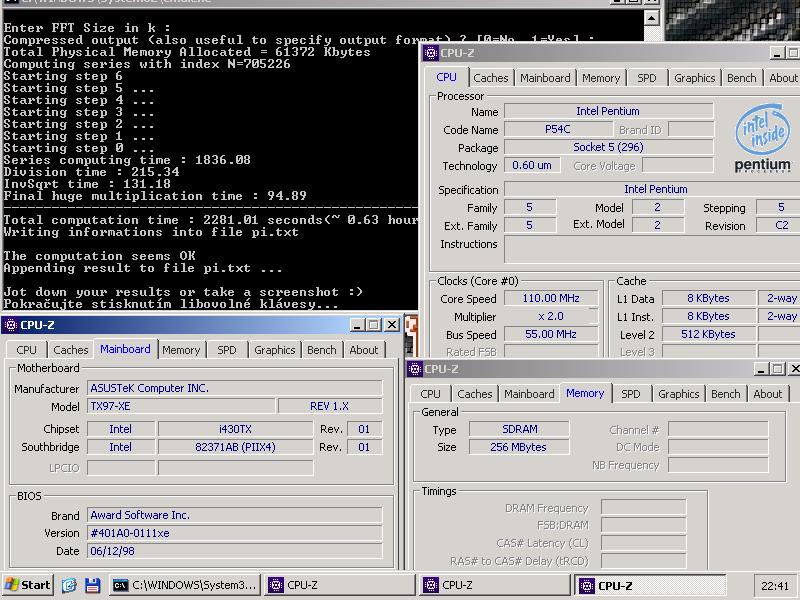
Task: Open Memory tab in top CPU-Z window
Action: (601, 78)
